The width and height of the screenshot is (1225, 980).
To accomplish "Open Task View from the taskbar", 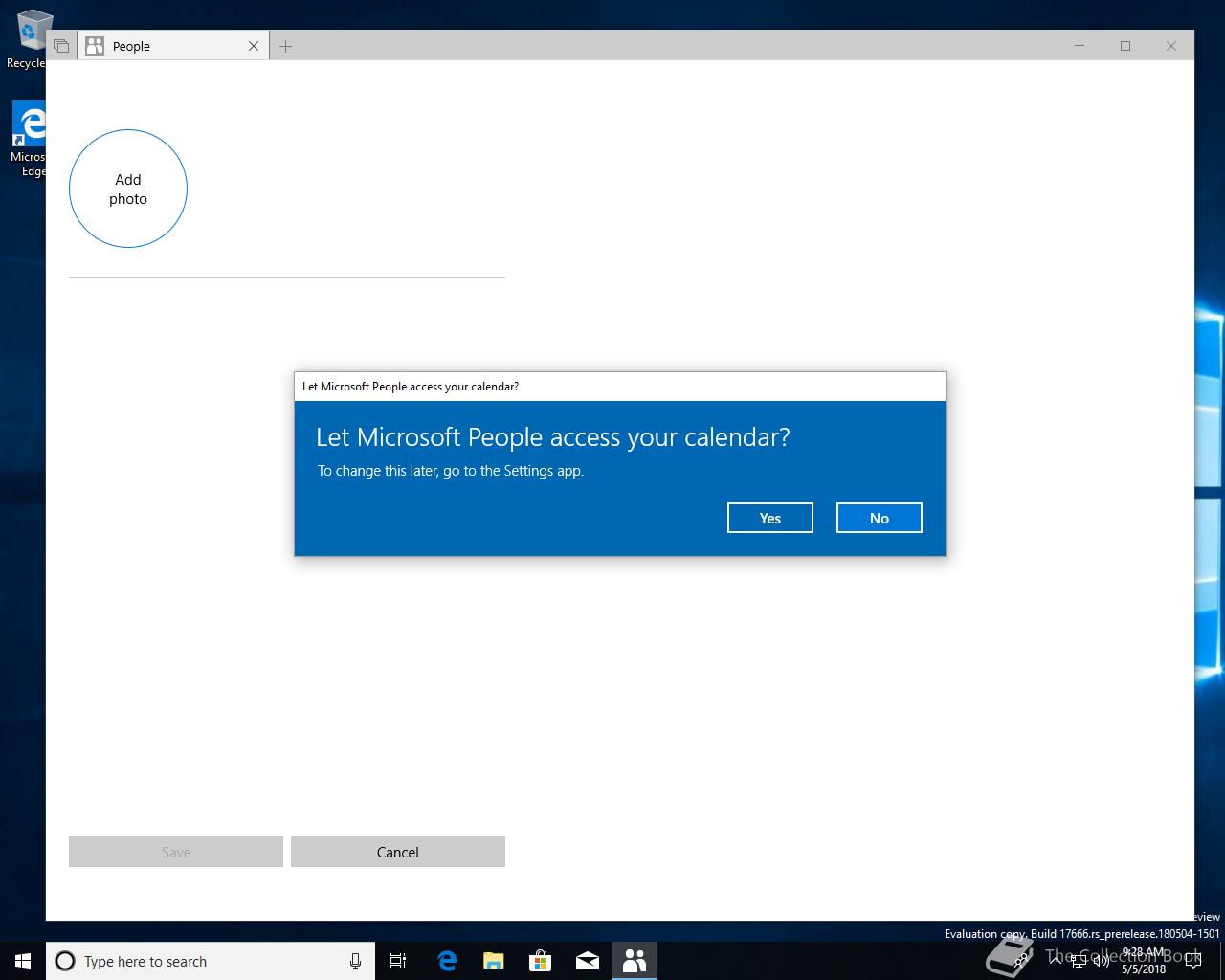I will (x=398, y=961).
